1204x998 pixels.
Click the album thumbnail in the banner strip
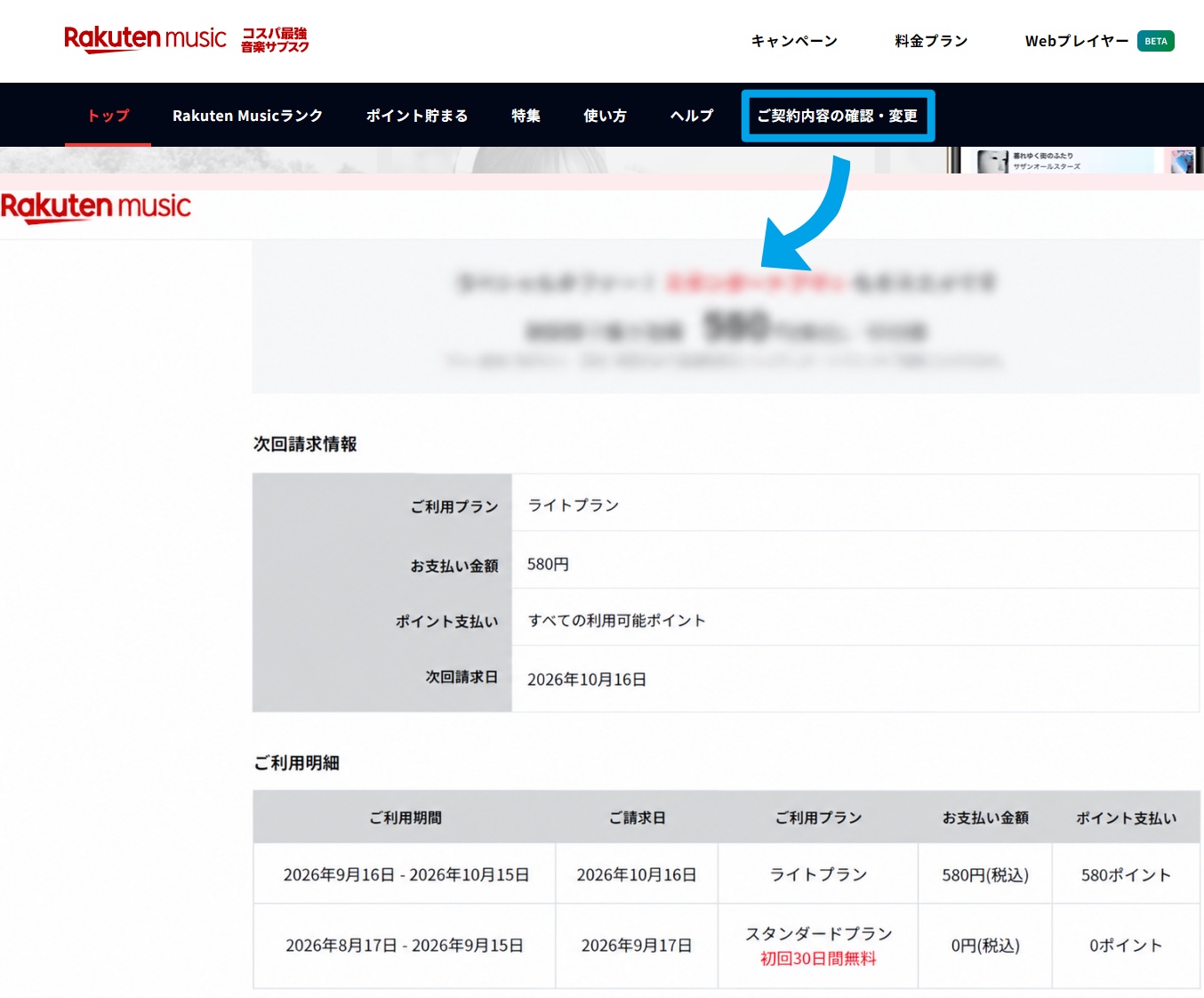991,161
